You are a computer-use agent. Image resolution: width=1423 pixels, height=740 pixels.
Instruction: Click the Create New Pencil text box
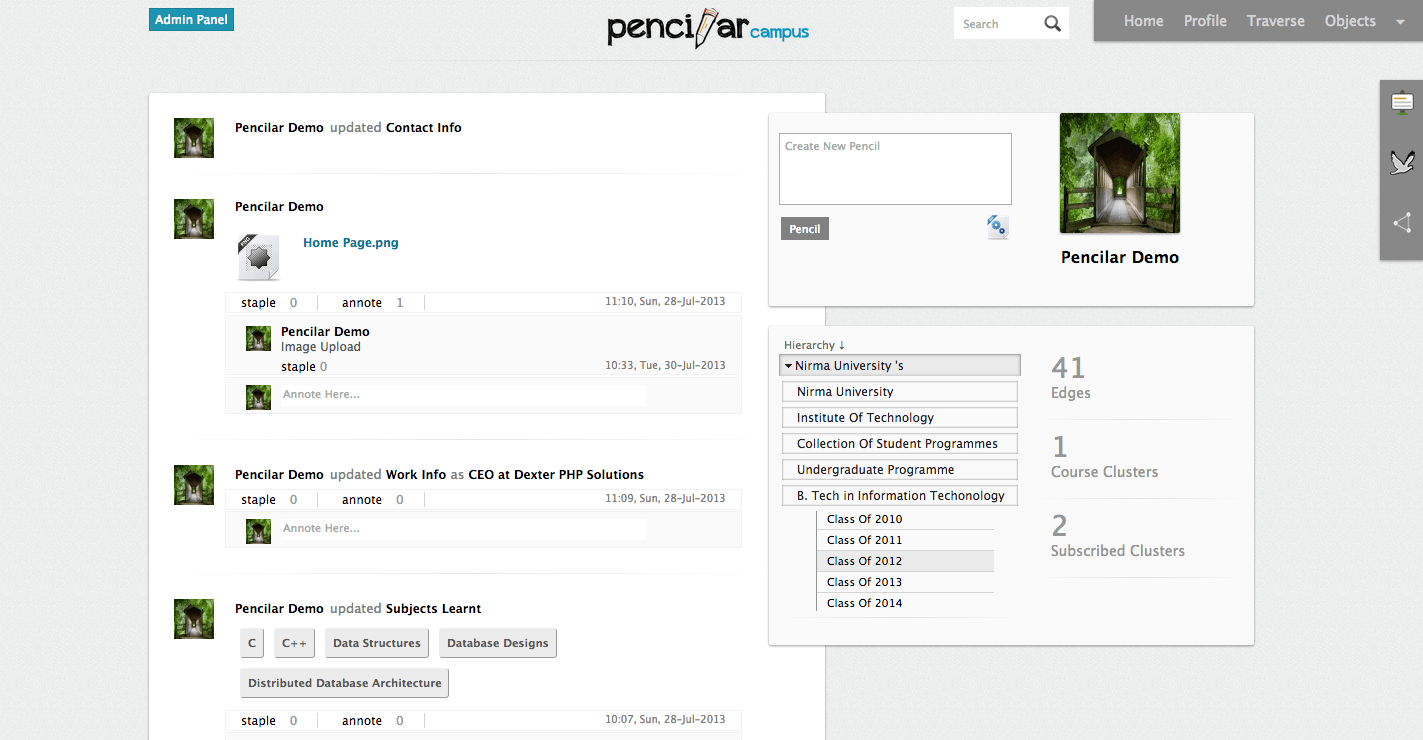tap(895, 169)
